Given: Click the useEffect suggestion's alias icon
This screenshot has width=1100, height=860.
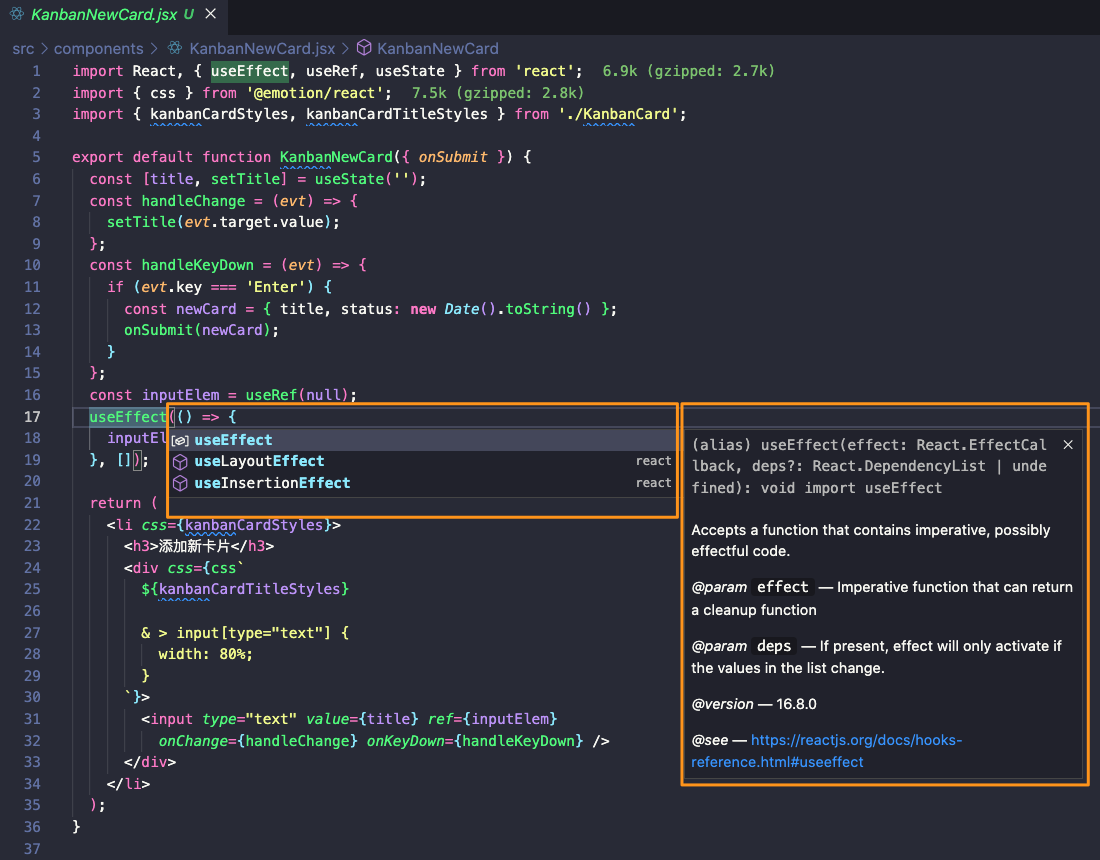Looking at the screenshot, I should coord(180,441).
